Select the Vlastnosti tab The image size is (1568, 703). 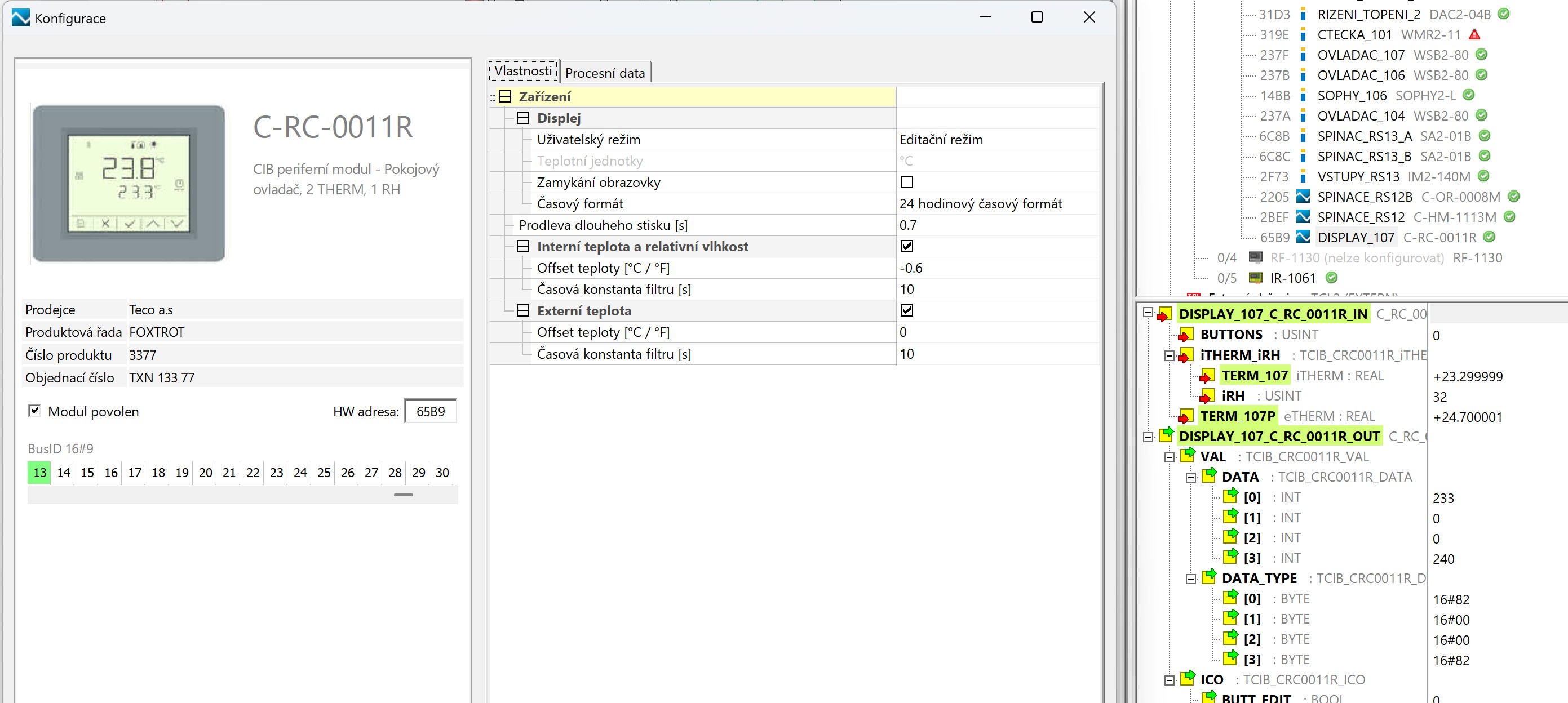[523, 71]
